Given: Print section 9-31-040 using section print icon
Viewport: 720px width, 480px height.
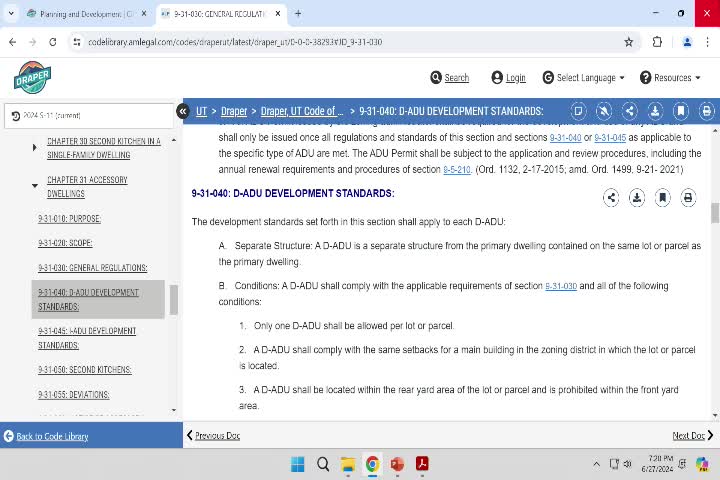Looking at the screenshot, I should [688, 198].
